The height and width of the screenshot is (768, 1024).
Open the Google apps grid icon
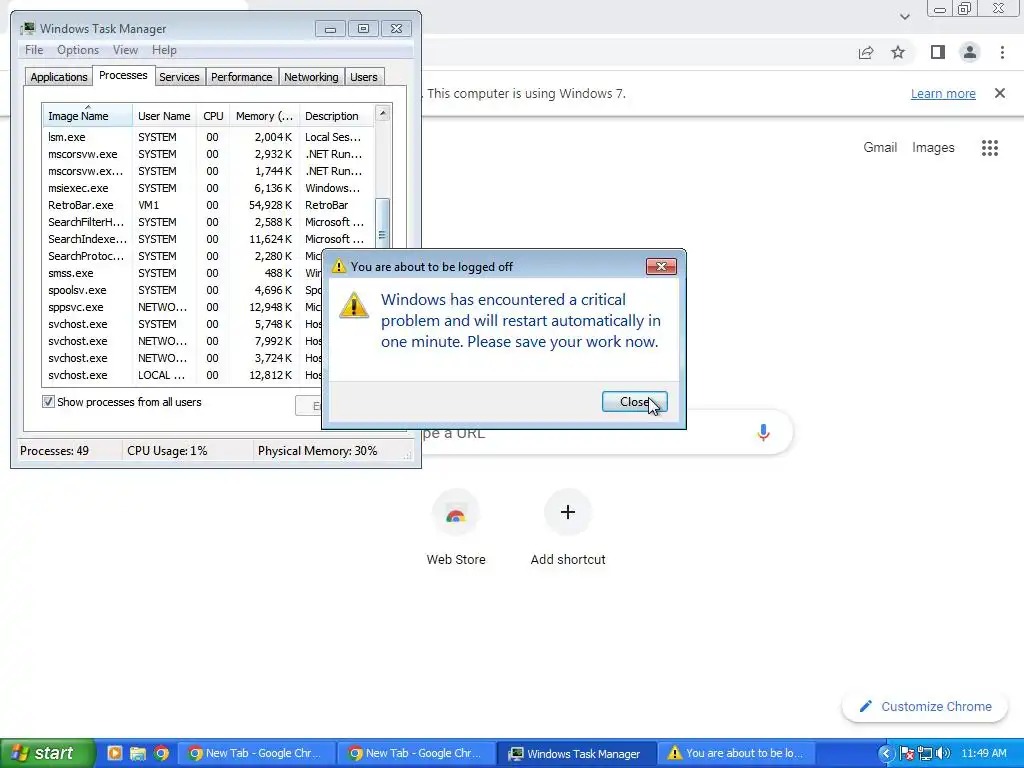990,148
